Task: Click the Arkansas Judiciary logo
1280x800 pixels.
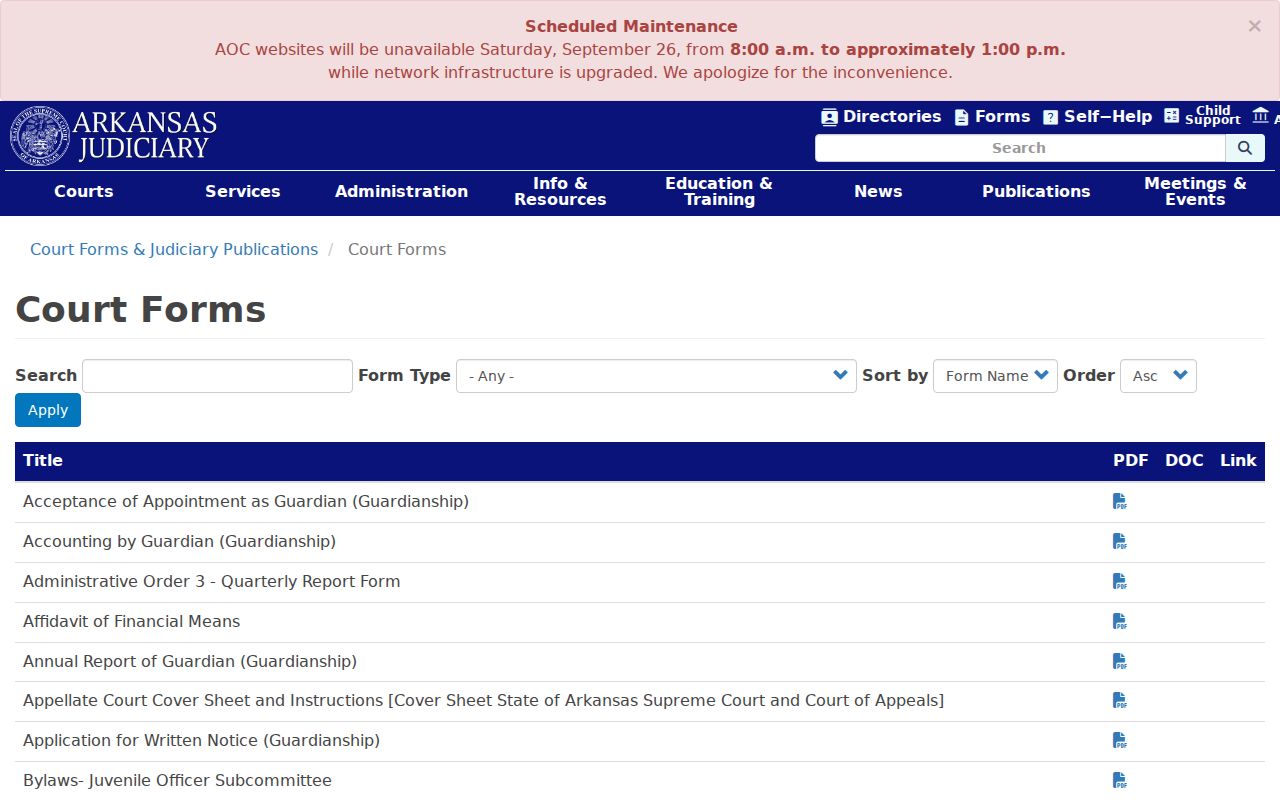Action: pyautogui.click(x=113, y=136)
